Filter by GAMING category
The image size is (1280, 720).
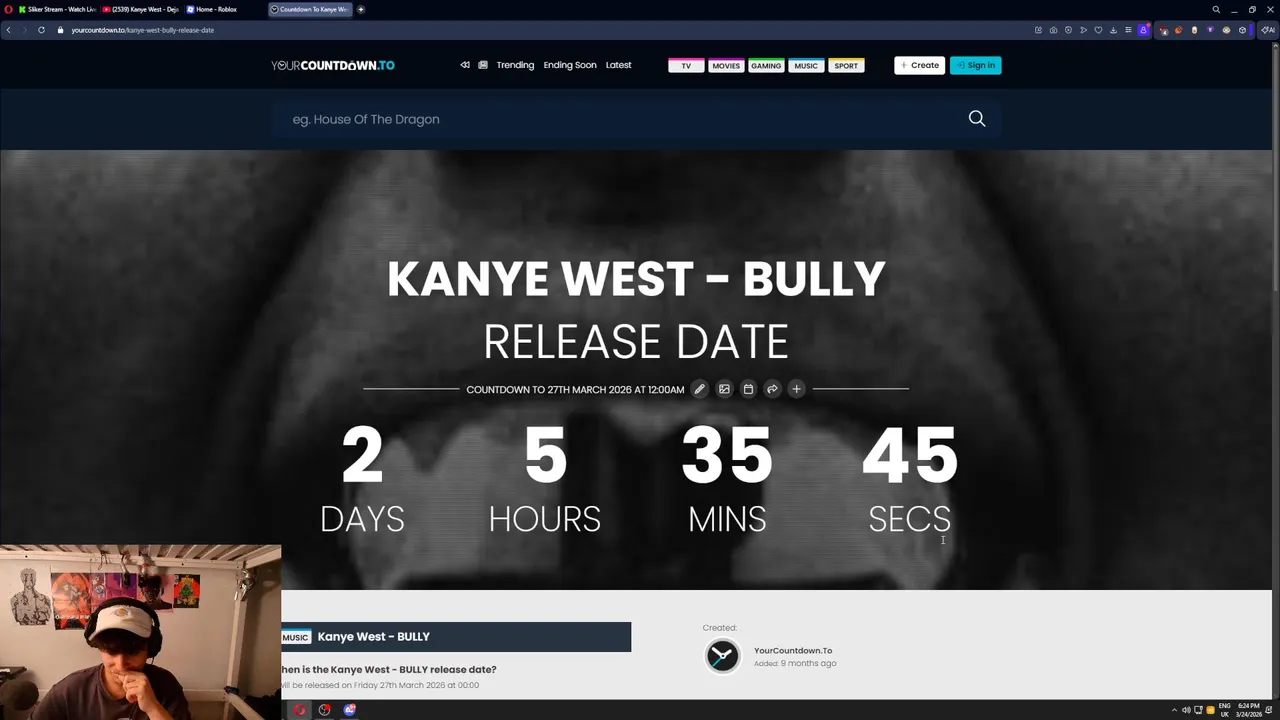(766, 66)
